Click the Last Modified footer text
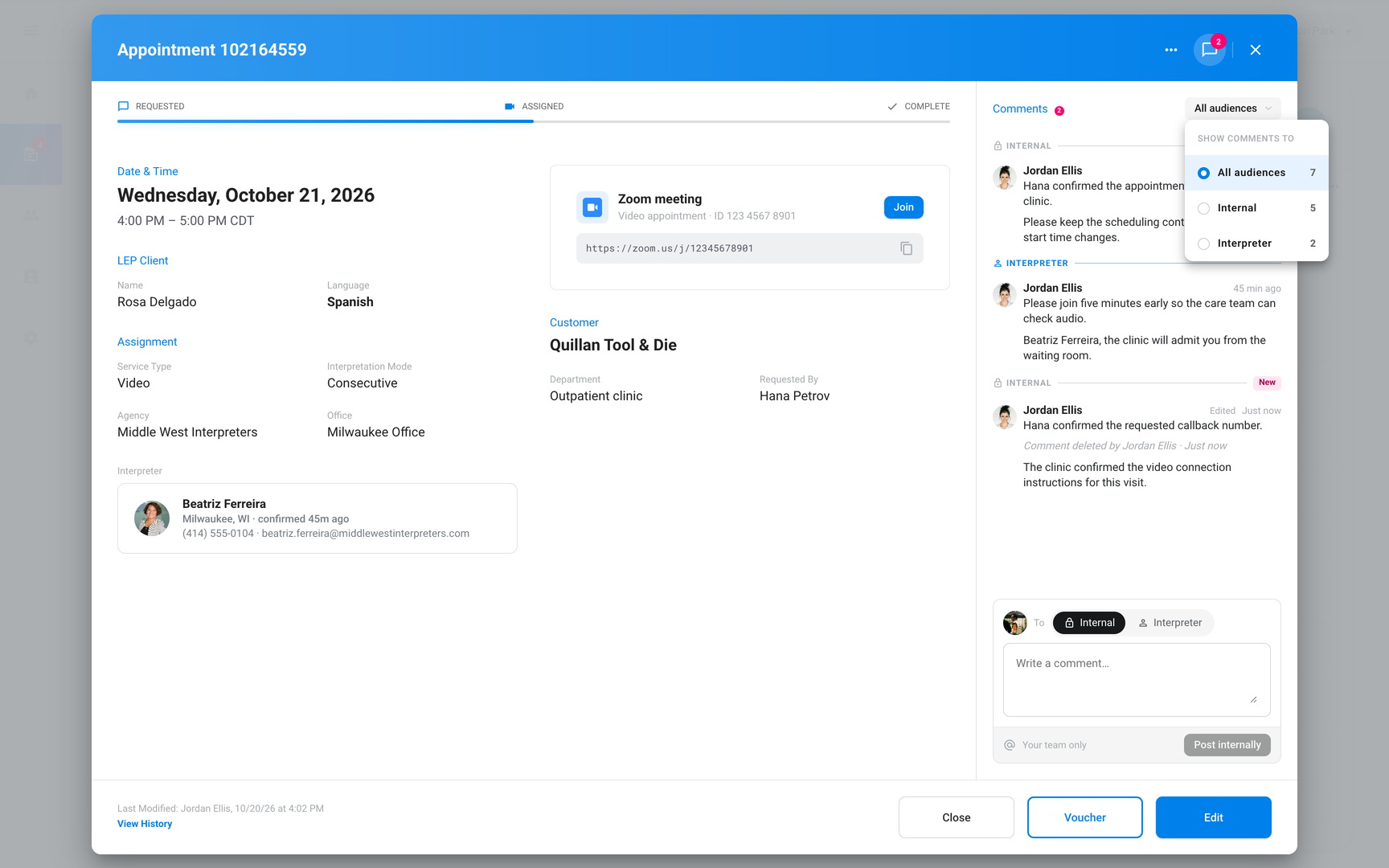 pyautogui.click(x=220, y=809)
